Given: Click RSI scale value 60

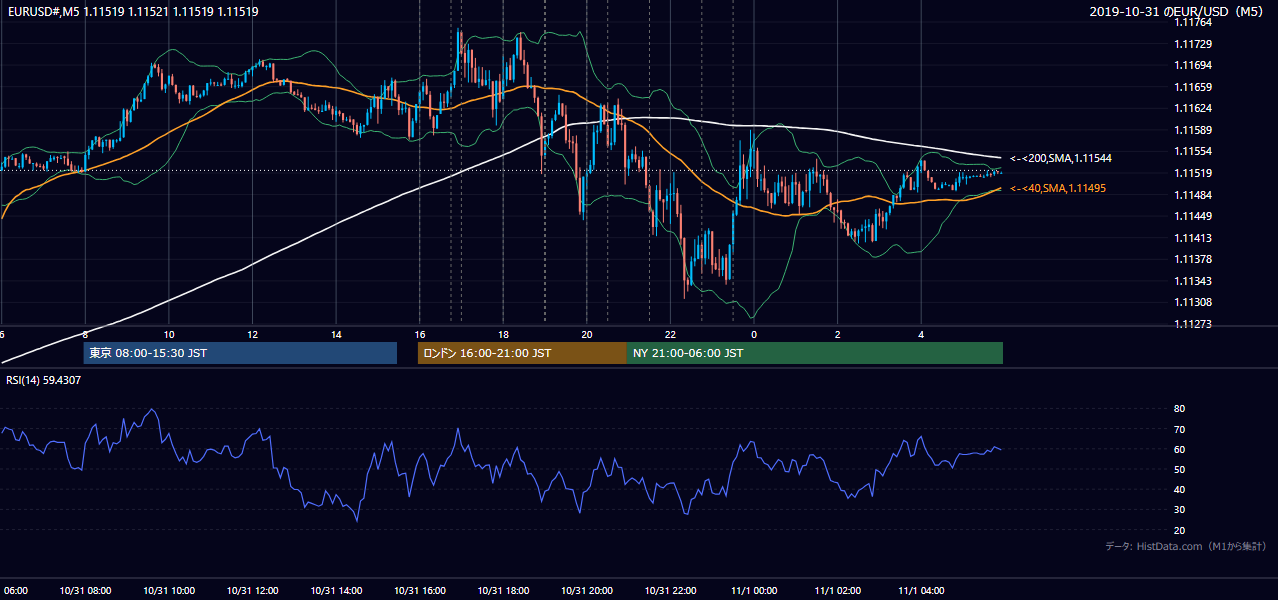Looking at the screenshot, I should [x=1179, y=449].
